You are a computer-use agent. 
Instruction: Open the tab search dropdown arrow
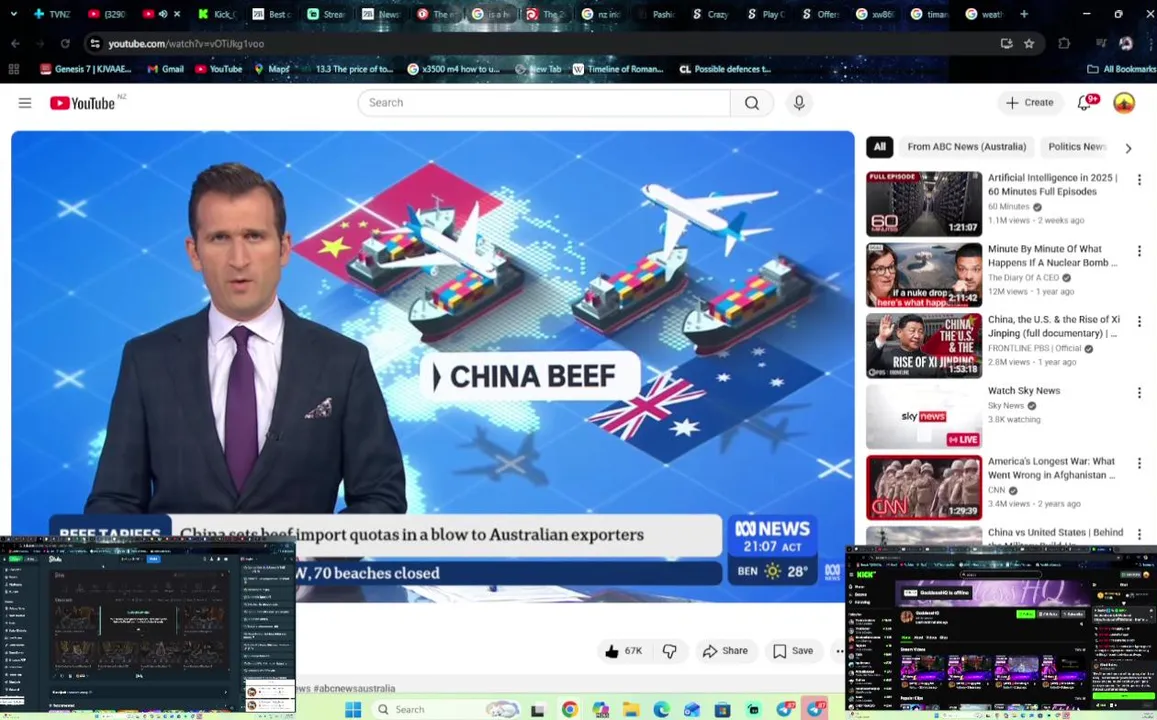pyautogui.click(x=13, y=14)
